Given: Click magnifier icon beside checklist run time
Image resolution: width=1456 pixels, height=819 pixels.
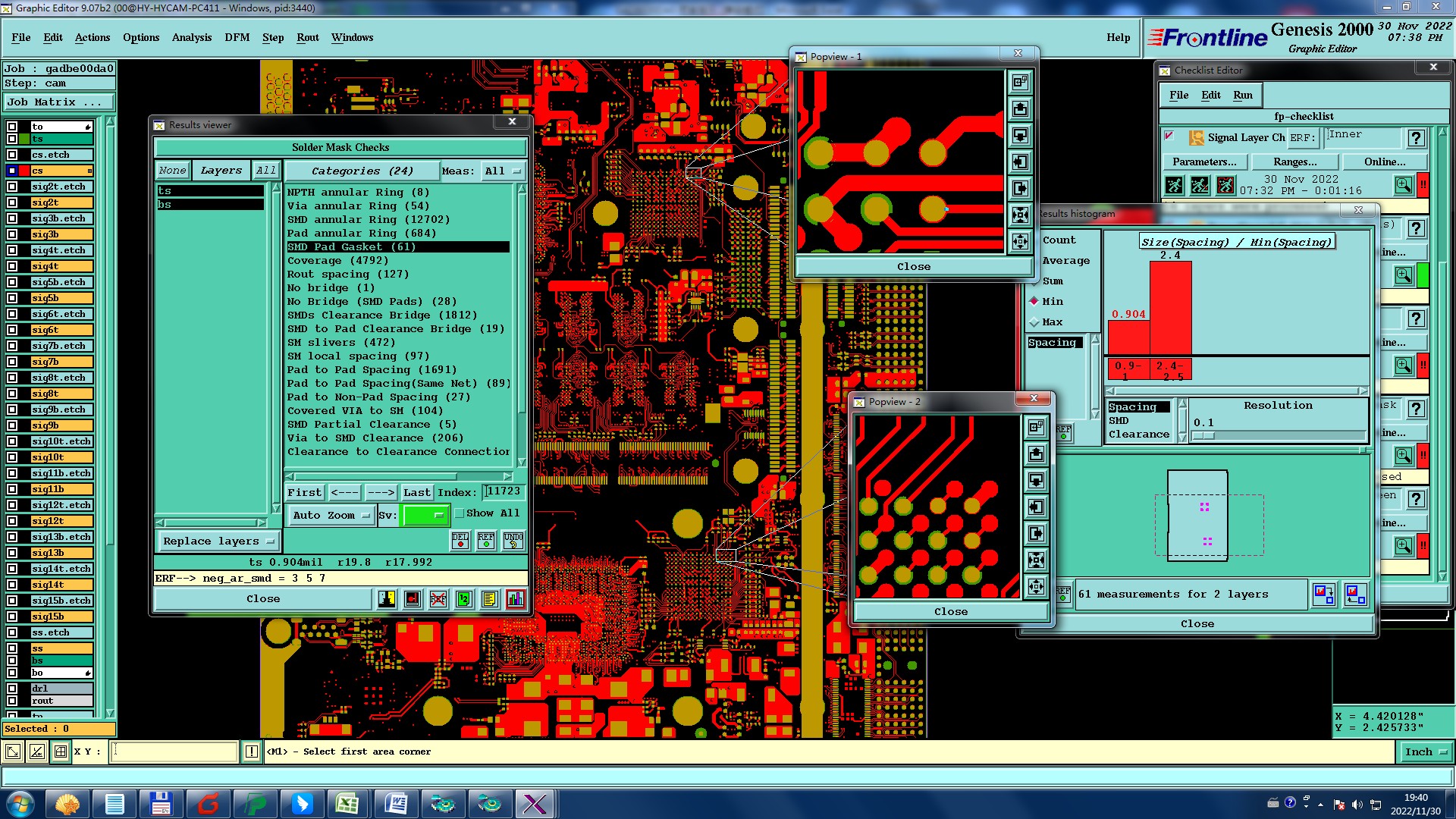Looking at the screenshot, I should click(1403, 184).
